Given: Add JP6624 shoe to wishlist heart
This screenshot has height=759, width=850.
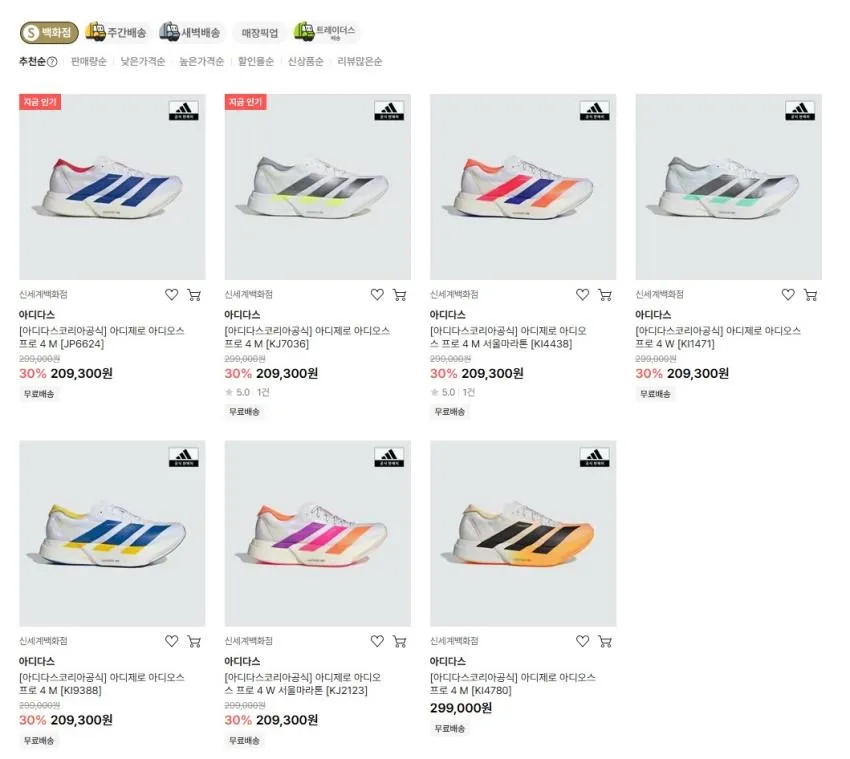Looking at the screenshot, I should click(171, 294).
